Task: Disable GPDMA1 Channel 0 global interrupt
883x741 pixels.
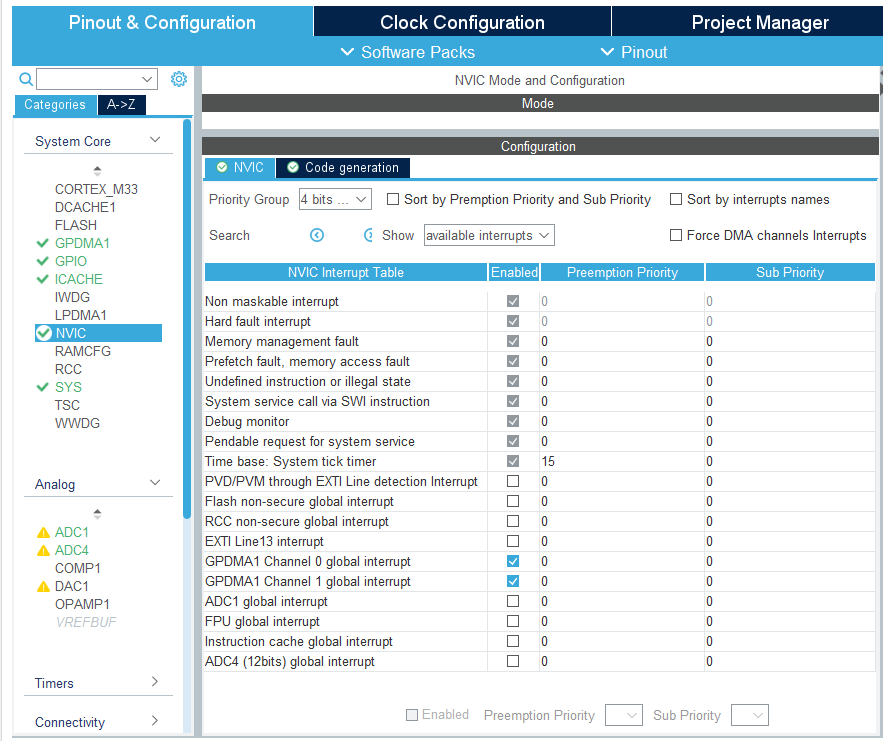Action: coord(512,561)
